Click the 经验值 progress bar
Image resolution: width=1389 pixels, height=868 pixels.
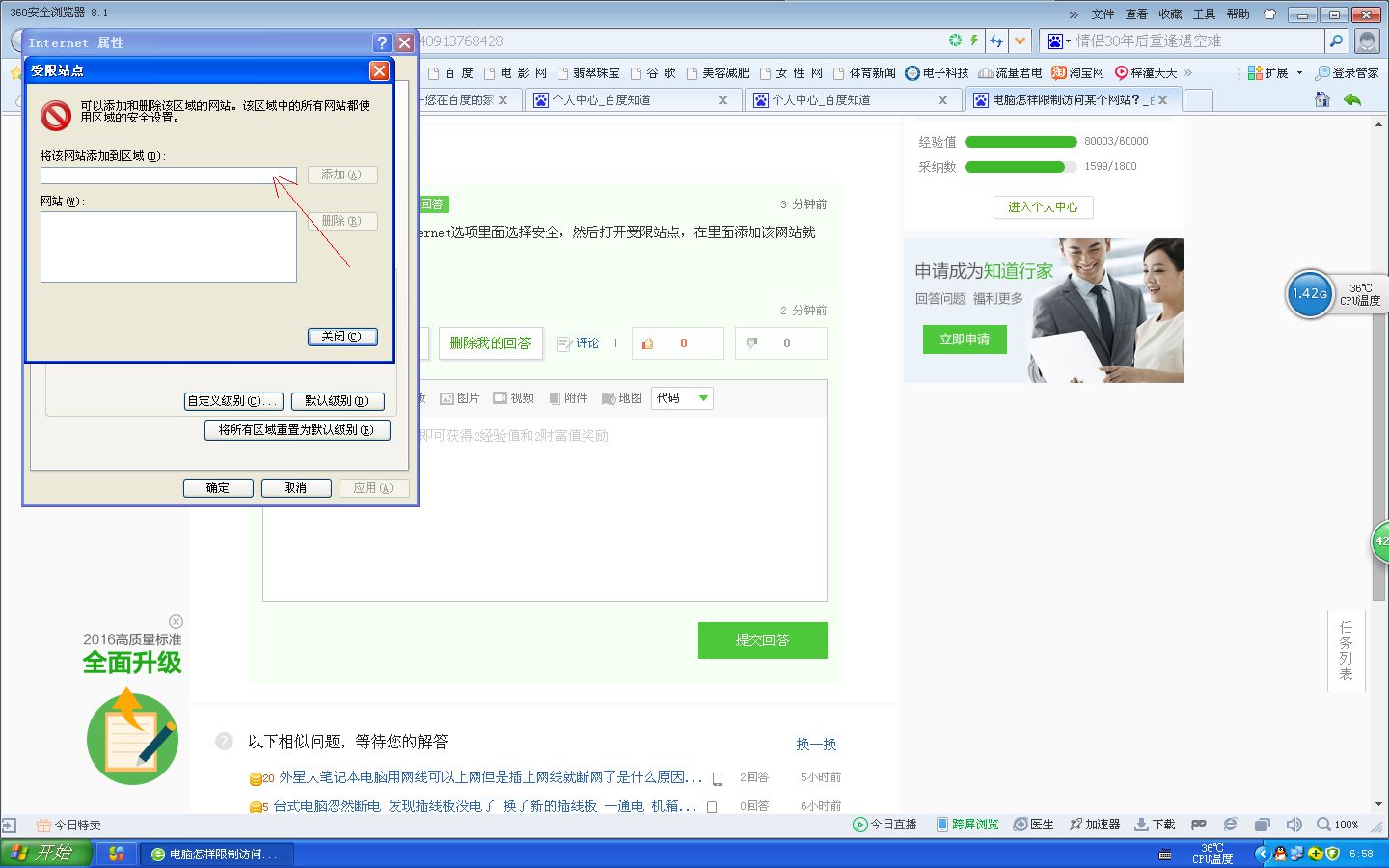pos(1020,141)
